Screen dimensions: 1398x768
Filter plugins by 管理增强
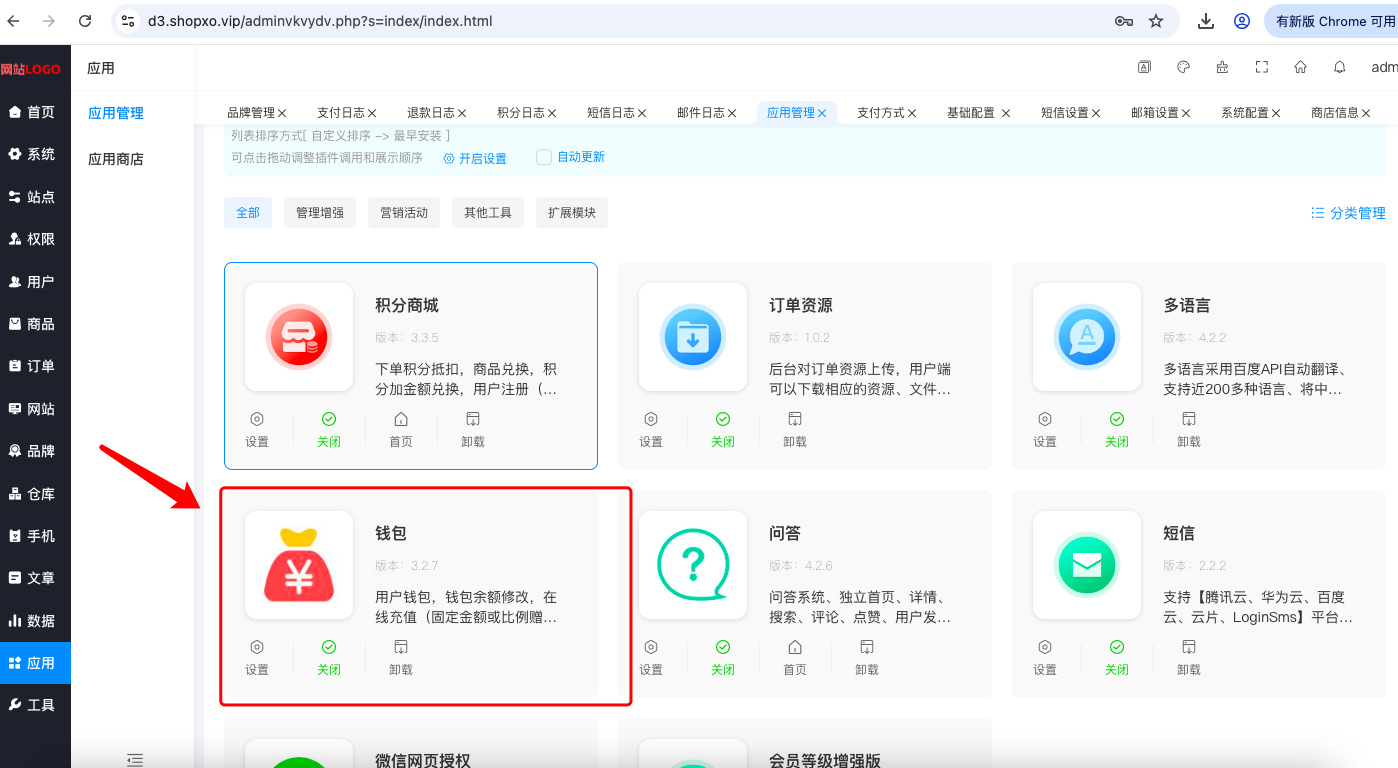pos(320,212)
